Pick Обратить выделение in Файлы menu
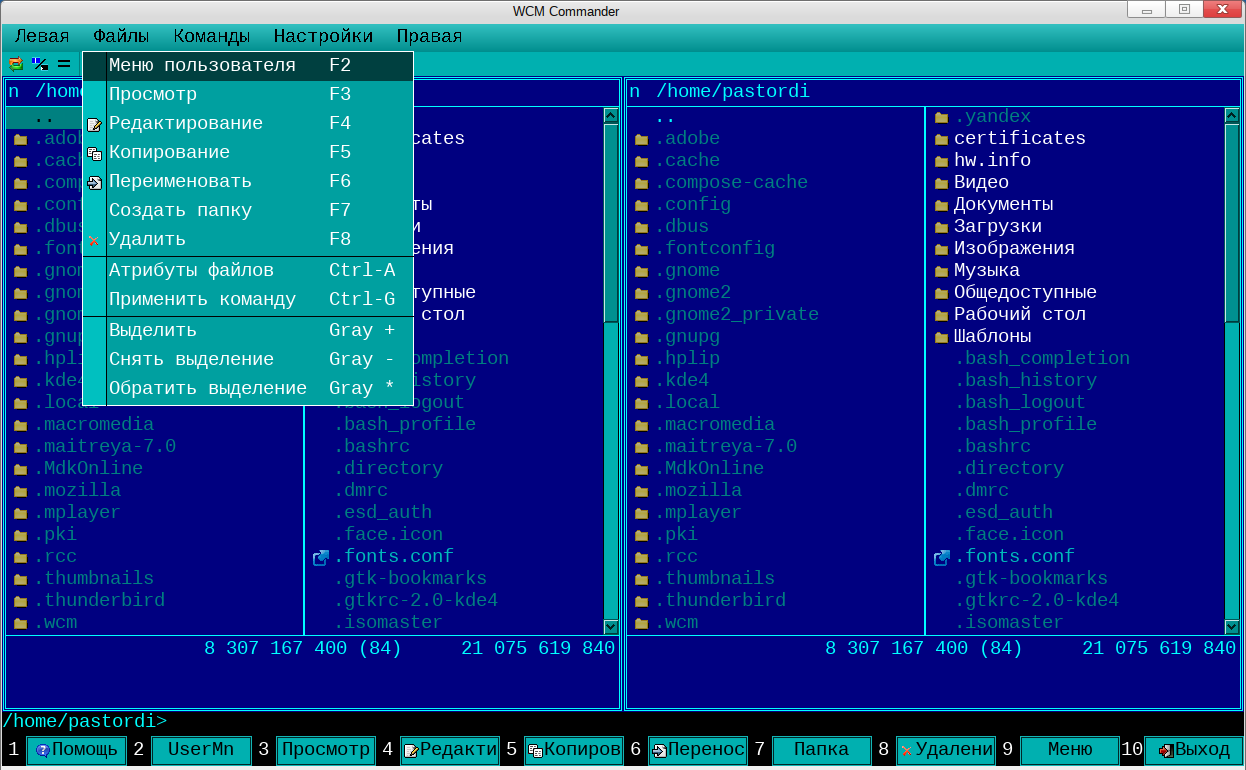This screenshot has height=770, width=1246. [207, 388]
